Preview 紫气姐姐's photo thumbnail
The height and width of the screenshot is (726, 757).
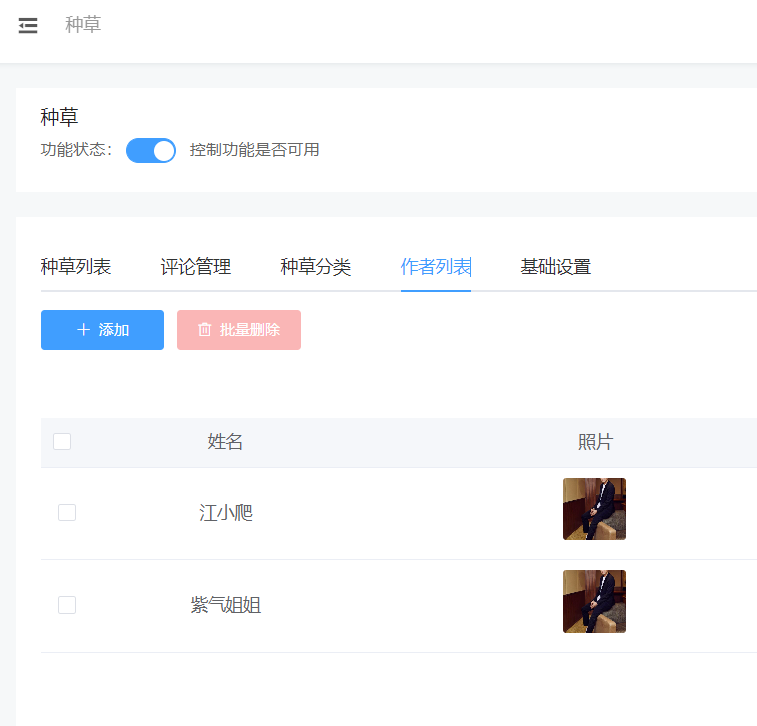coord(594,602)
